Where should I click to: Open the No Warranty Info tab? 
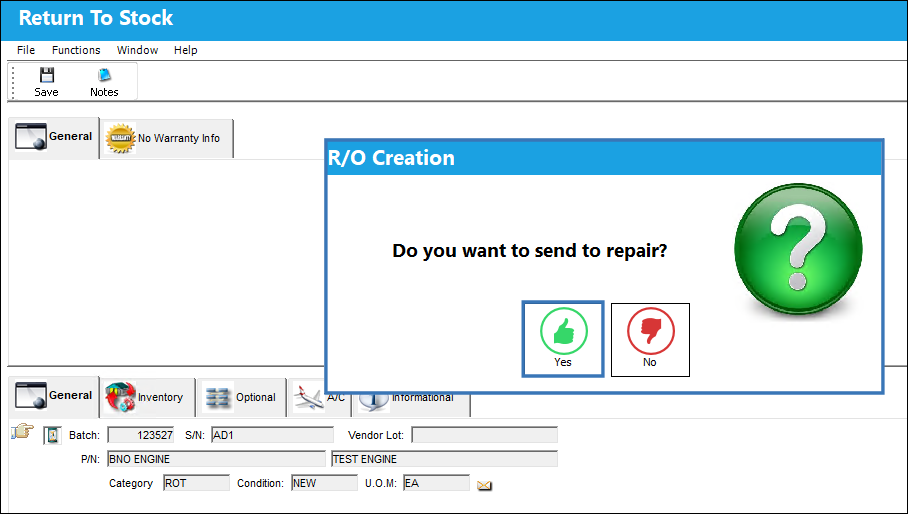pos(167,138)
